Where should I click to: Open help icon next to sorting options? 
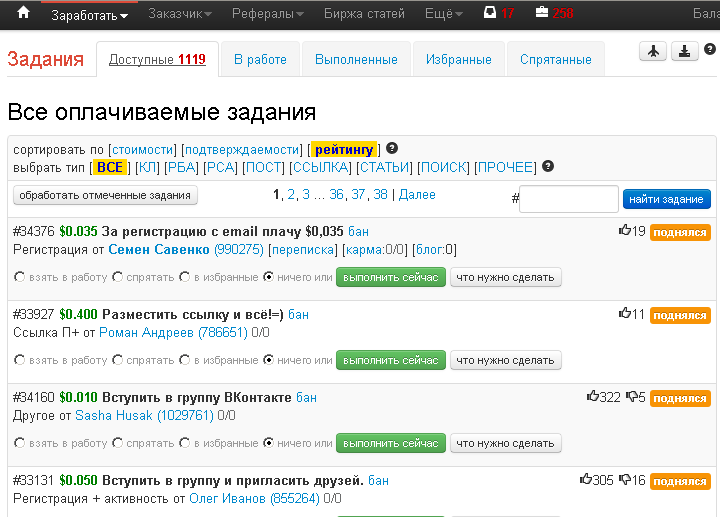coord(392,148)
